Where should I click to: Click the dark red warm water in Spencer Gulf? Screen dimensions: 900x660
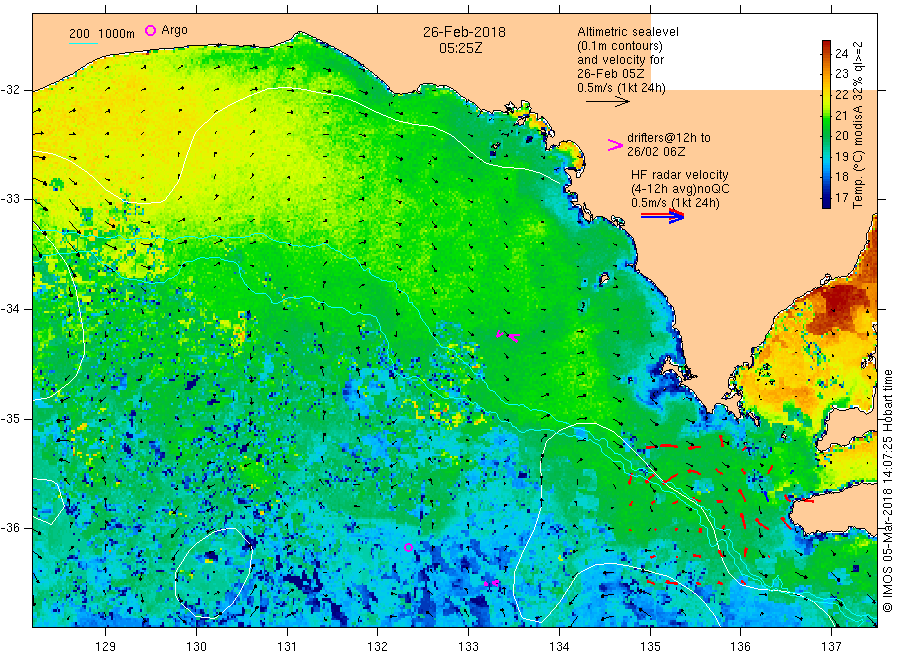coord(838,310)
